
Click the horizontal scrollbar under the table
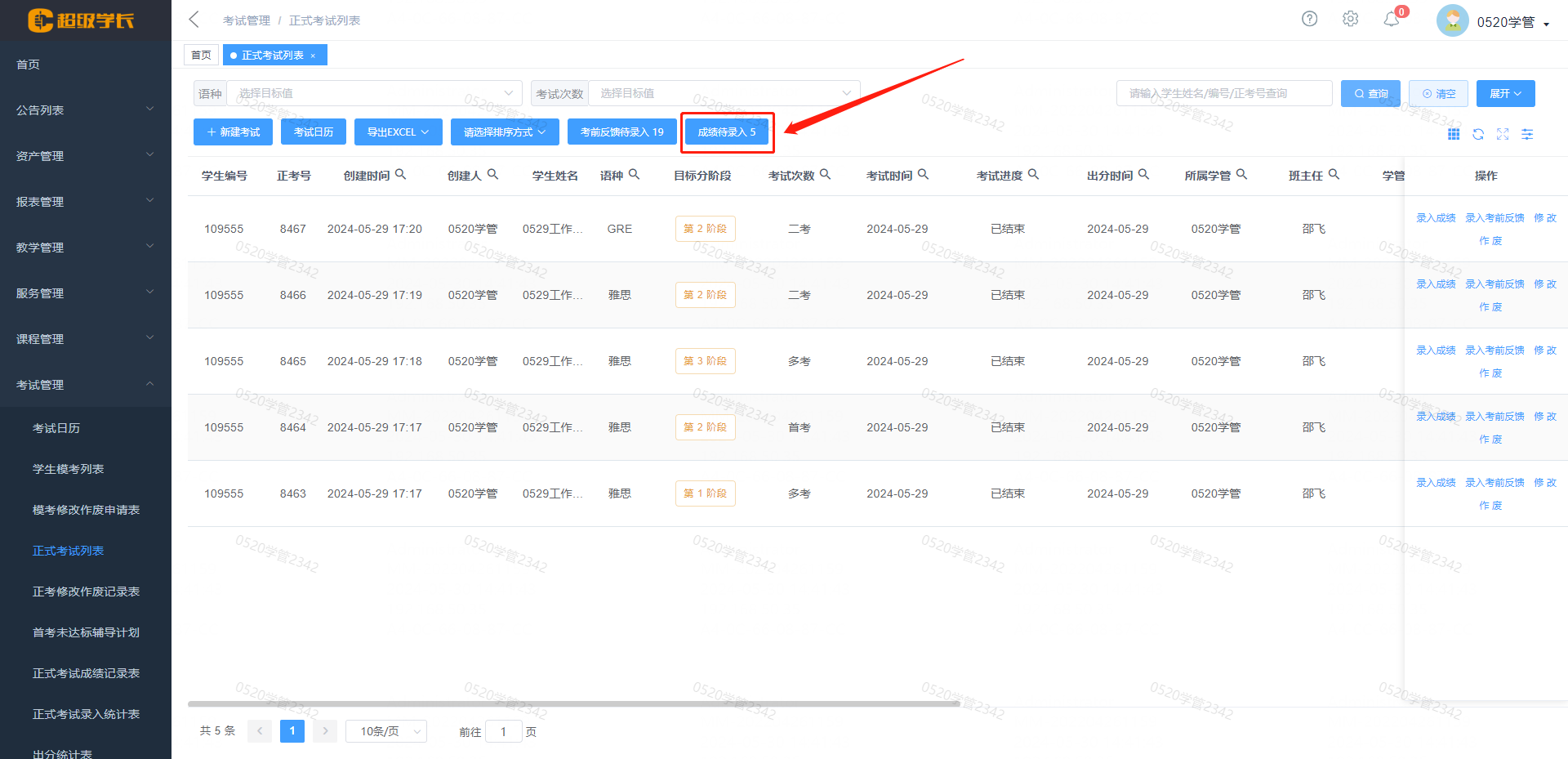(x=573, y=703)
